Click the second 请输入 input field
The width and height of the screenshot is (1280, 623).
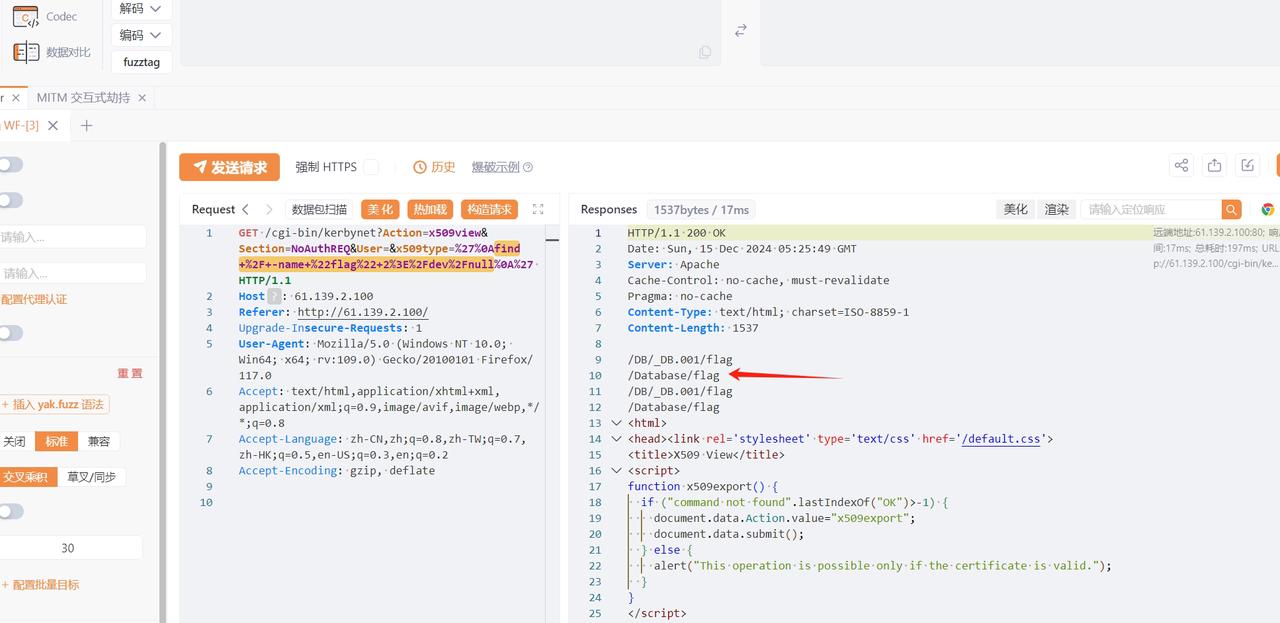tap(72, 273)
